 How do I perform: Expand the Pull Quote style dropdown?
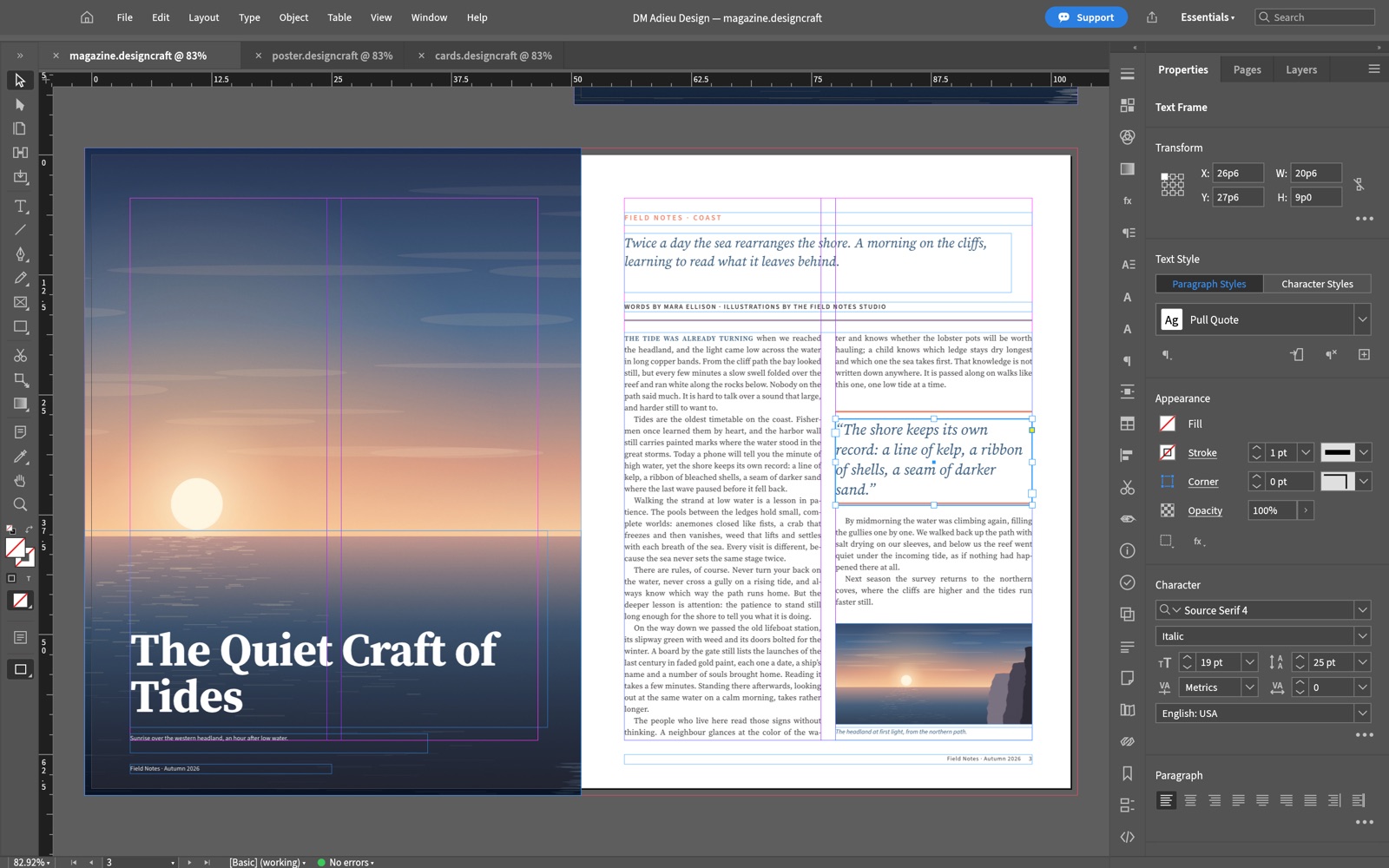coord(1362,319)
